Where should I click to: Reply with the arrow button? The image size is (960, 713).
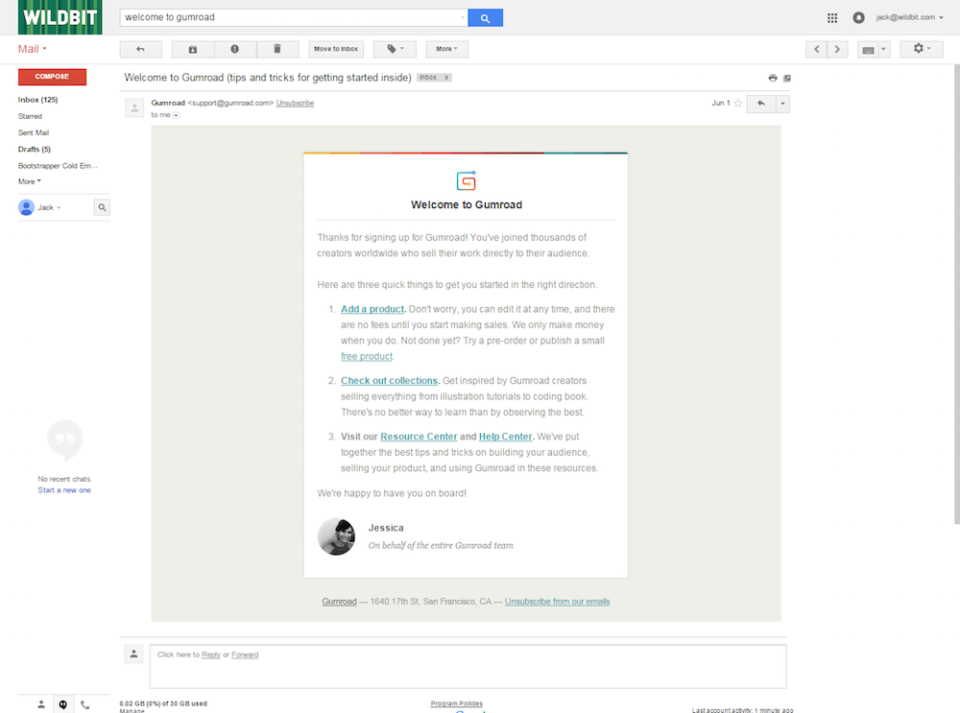(x=762, y=103)
